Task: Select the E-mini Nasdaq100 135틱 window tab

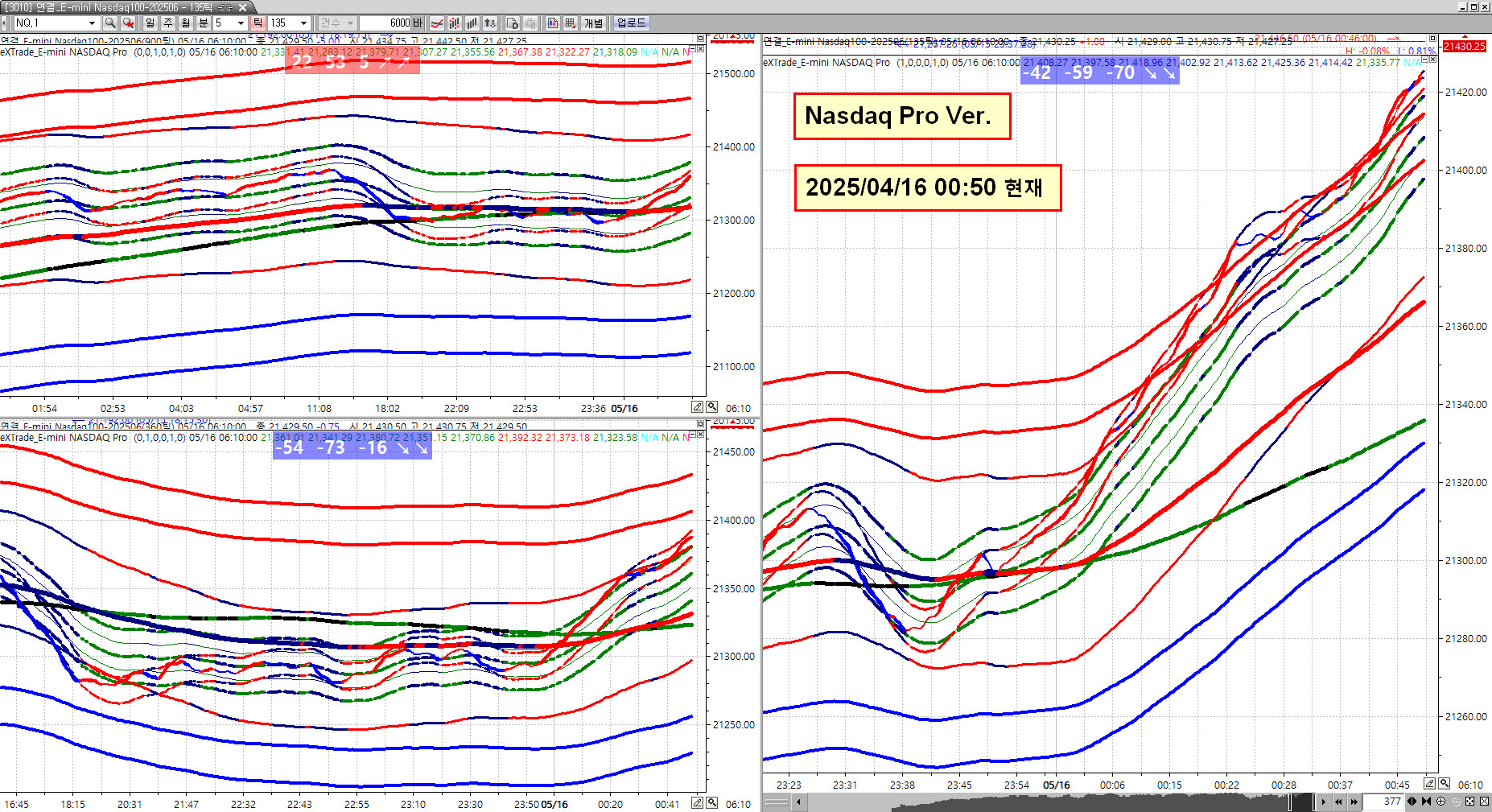Action: (x=113, y=7)
